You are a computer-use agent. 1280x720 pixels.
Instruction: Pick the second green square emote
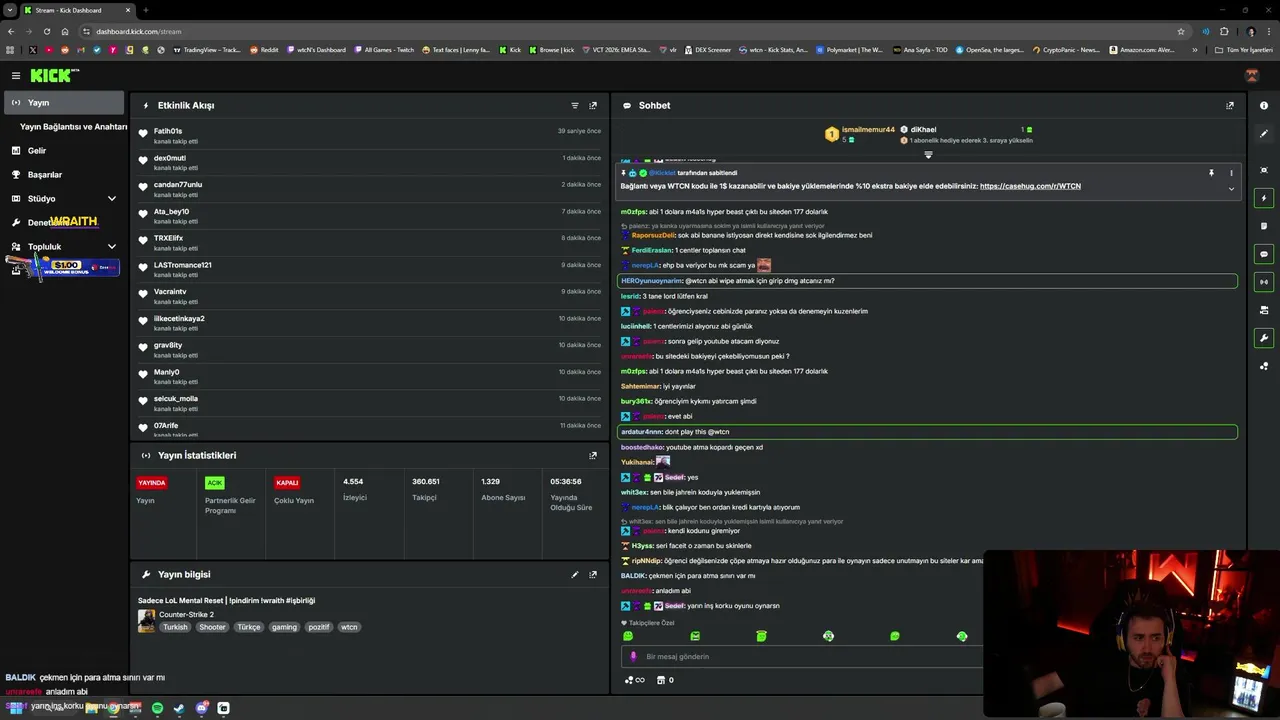[695, 636]
